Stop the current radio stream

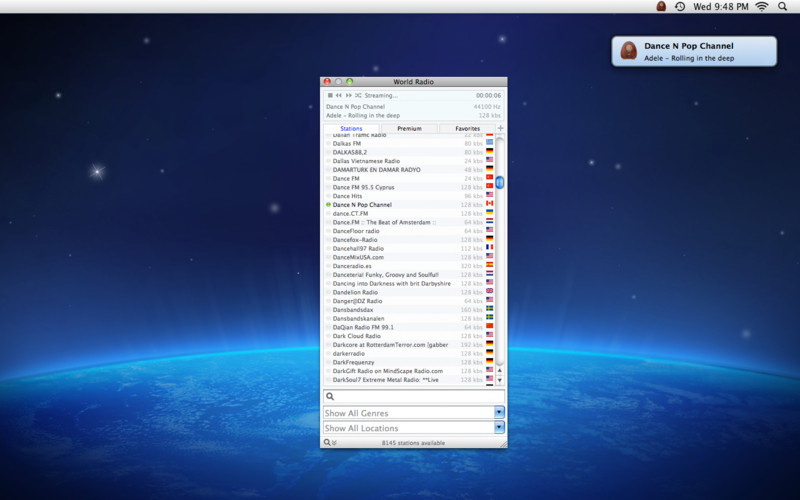[x=329, y=95]
